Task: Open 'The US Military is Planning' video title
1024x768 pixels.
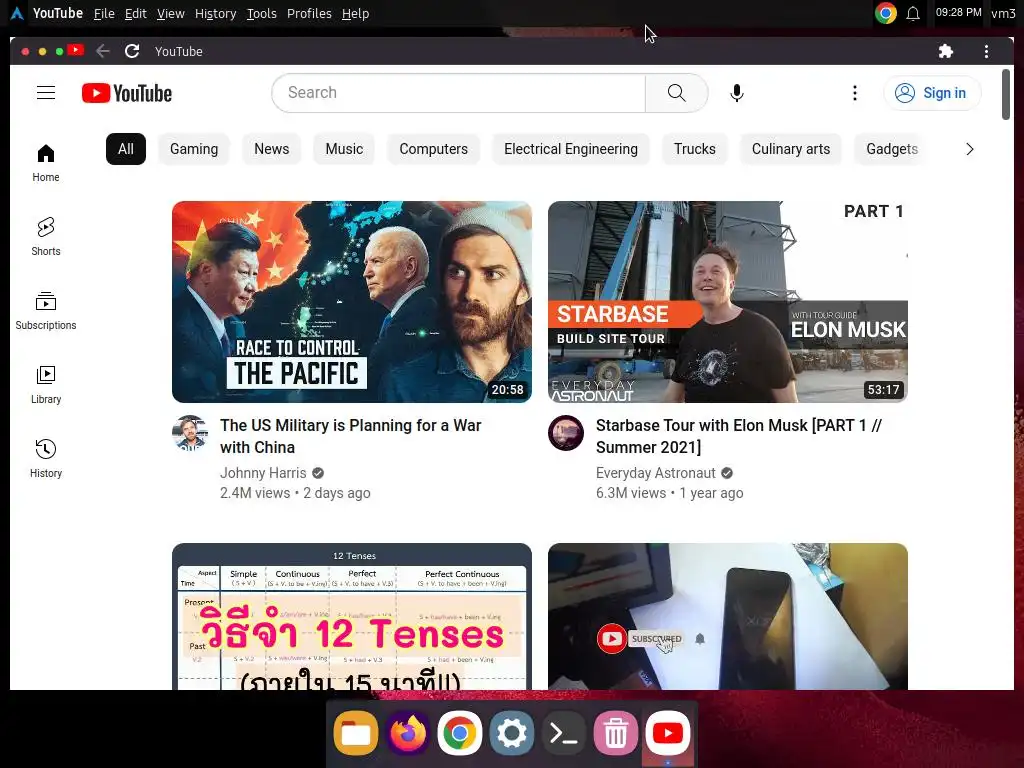Action: [x=351, y=436]
